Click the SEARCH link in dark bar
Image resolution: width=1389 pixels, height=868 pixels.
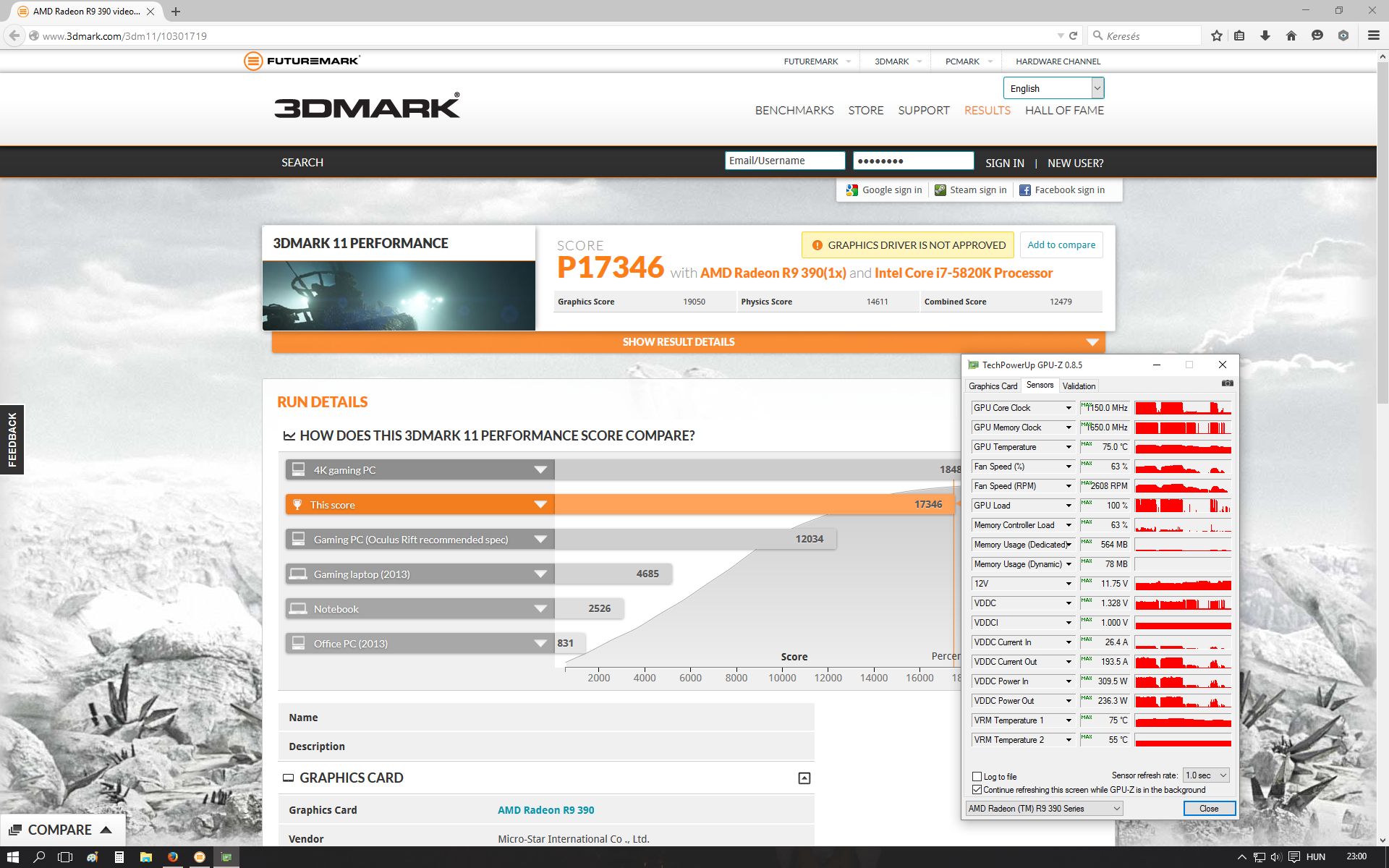tap(302, 163)
